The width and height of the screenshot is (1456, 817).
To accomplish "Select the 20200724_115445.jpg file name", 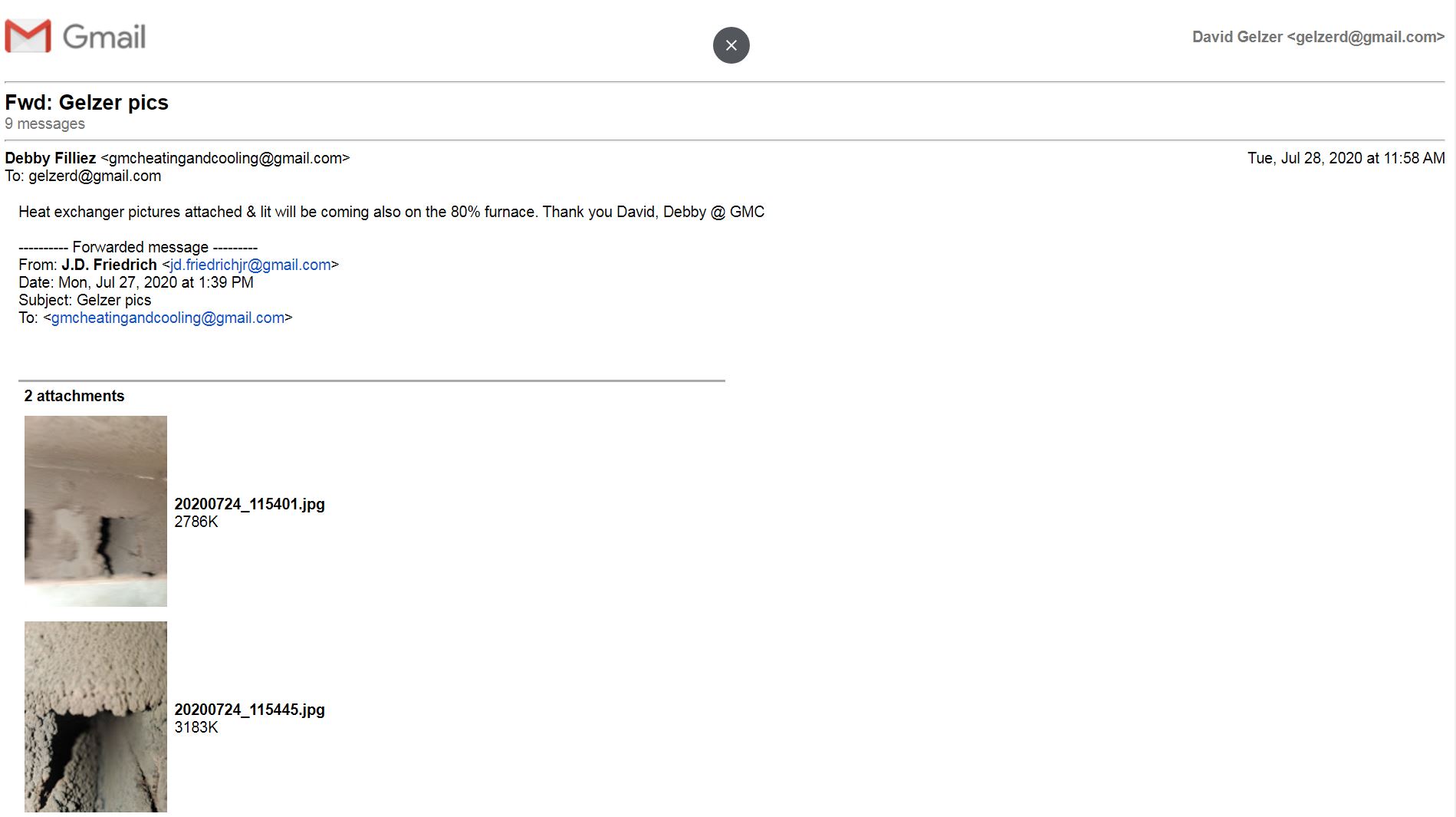I will pyautogui.click(x=249, y=710).
